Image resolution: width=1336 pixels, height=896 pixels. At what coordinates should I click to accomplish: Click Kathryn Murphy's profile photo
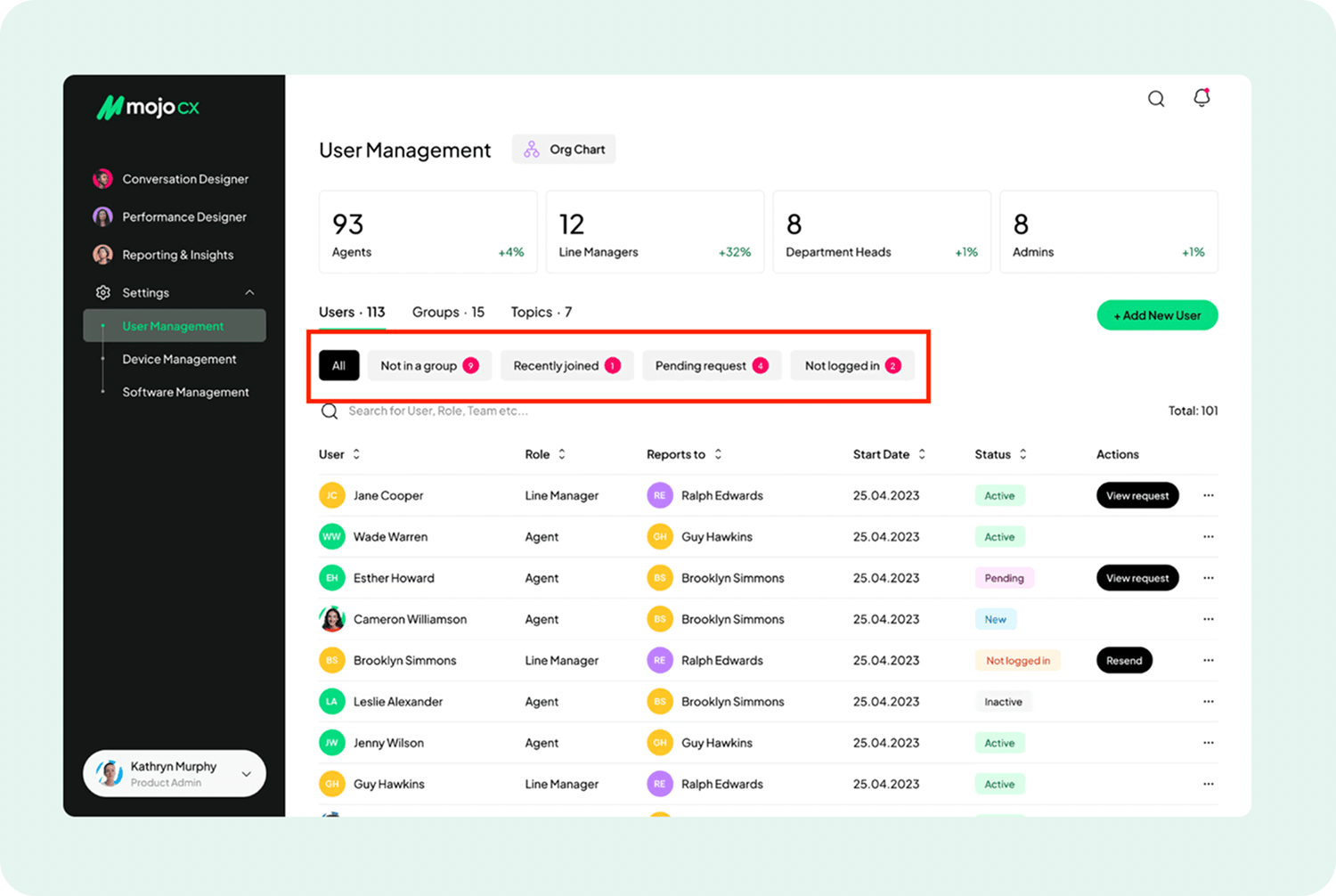pyautogui.click(x=110, y=773)
